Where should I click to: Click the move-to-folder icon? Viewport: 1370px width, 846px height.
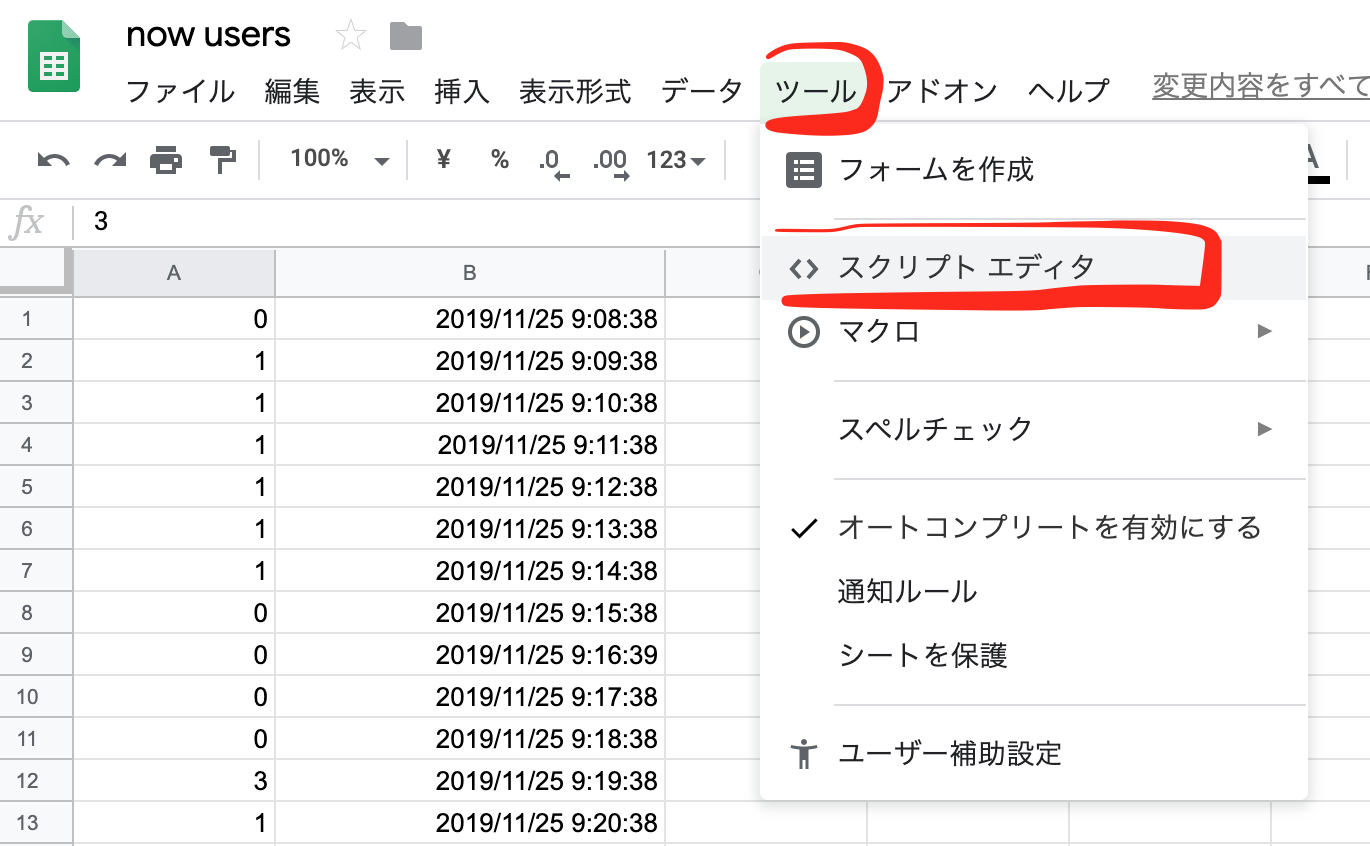406,37
